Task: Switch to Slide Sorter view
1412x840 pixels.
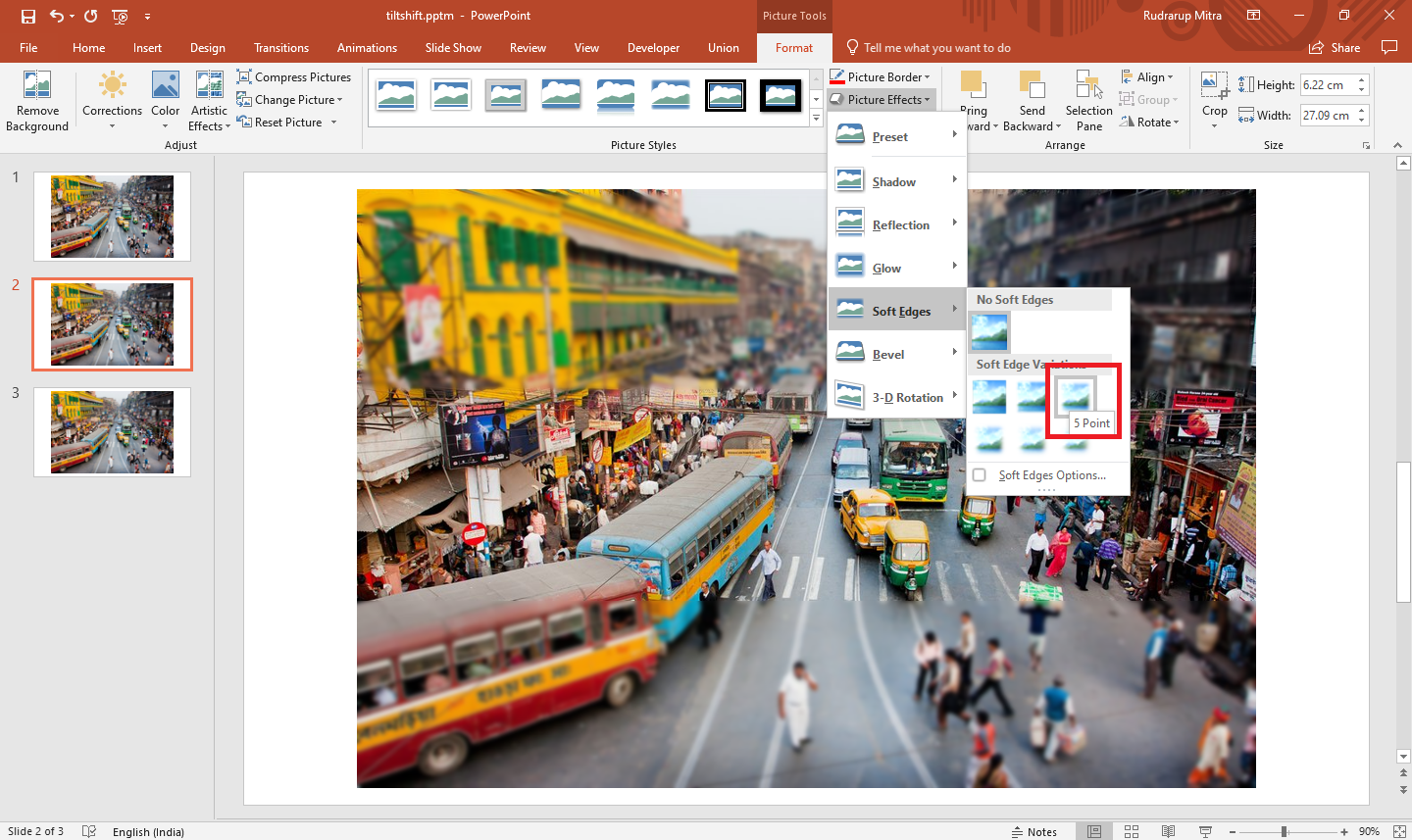Action: pyautogui.click(x=1132, y=831)
